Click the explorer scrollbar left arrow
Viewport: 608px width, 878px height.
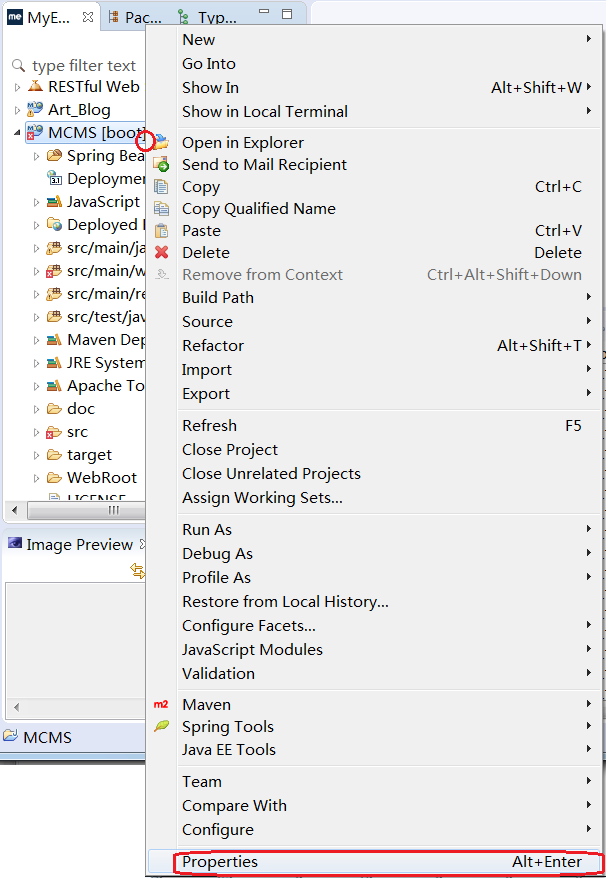click(x=15, y=510)
